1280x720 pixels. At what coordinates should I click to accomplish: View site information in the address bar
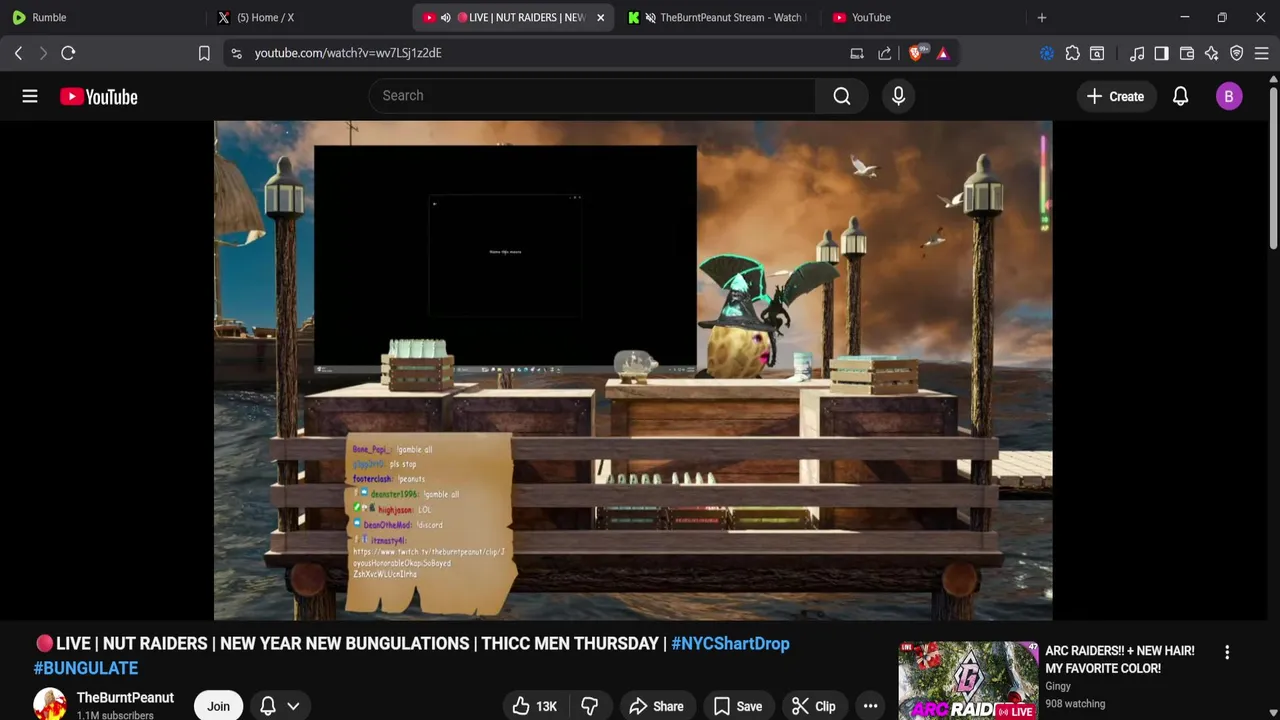(x=236, y=53)
